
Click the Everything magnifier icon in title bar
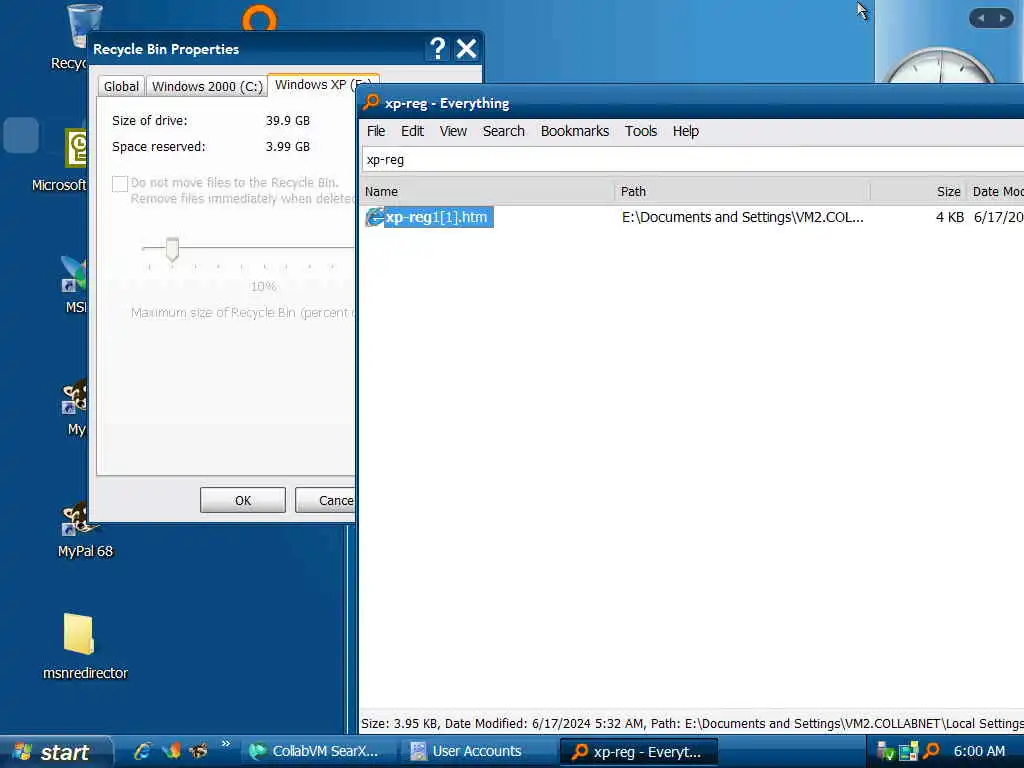tap(371, 102)
